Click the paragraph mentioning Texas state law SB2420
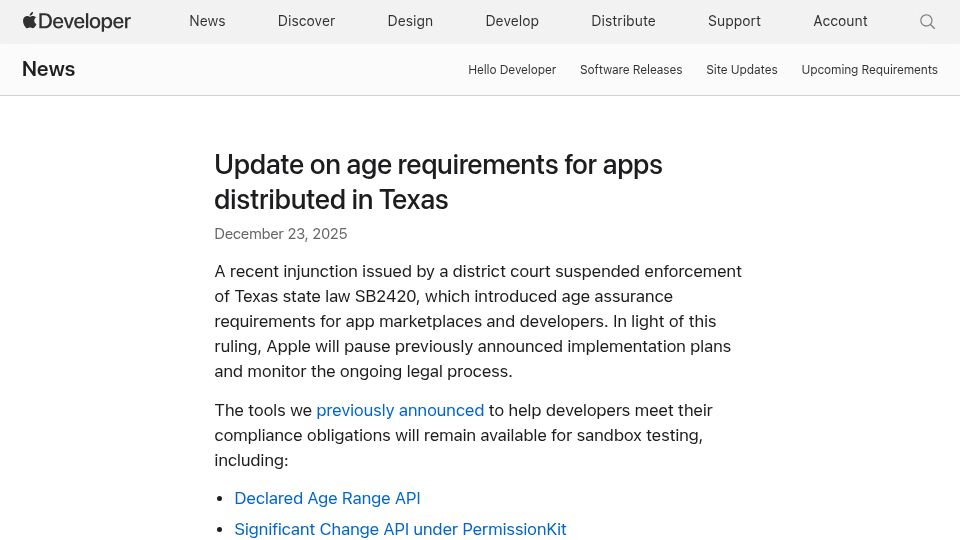 tap(478, 321)
